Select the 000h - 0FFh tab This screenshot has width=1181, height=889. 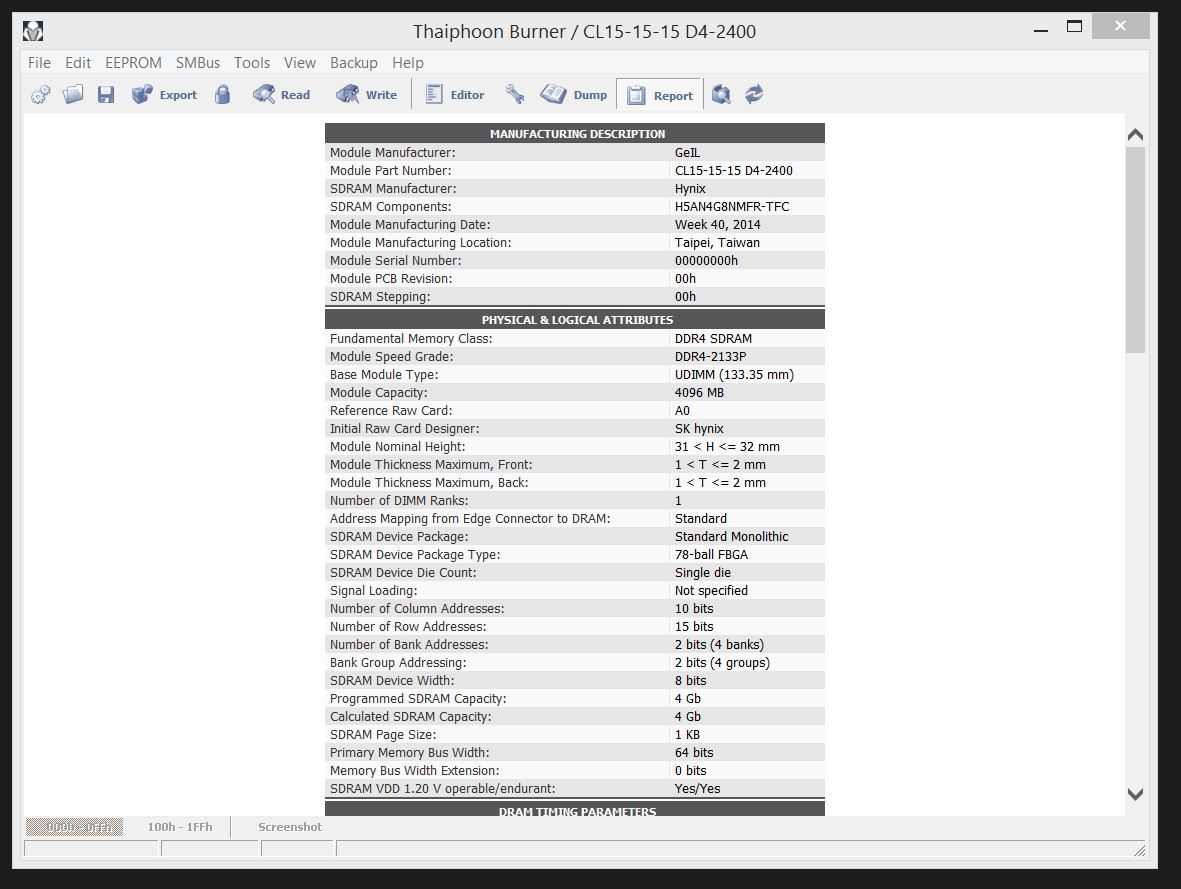pos(75,826)
